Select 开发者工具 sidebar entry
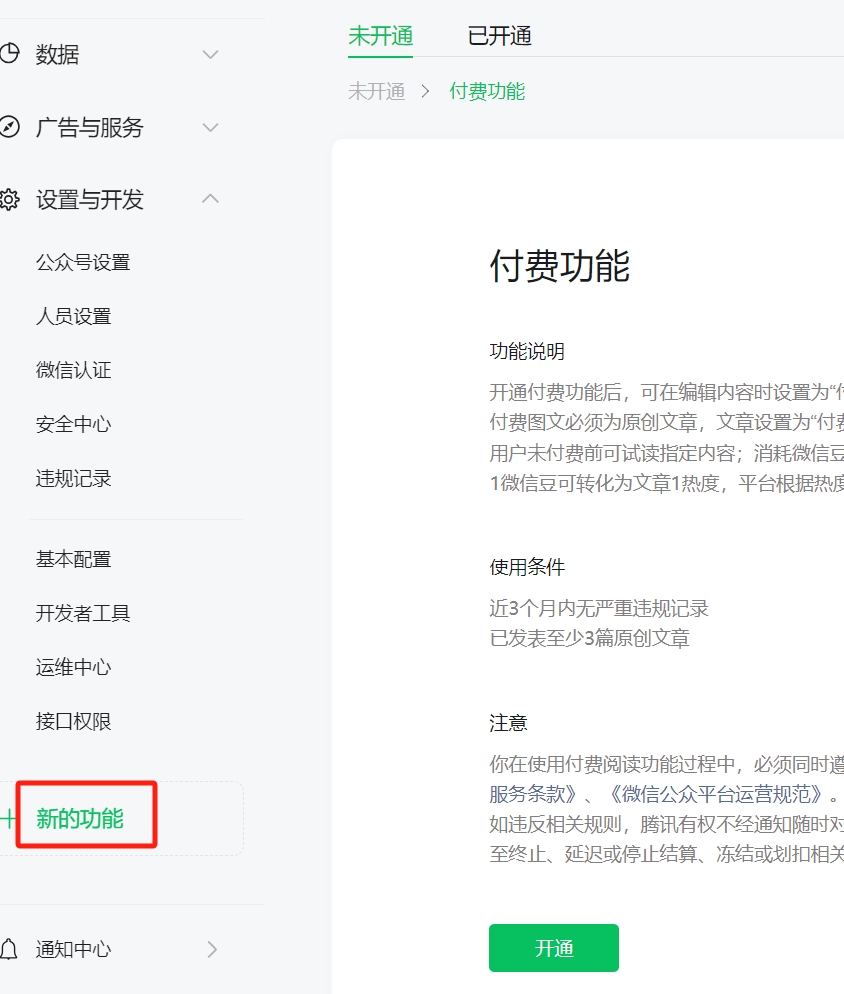The height and width of the screenshot is (994, 844). pos(83,613)
